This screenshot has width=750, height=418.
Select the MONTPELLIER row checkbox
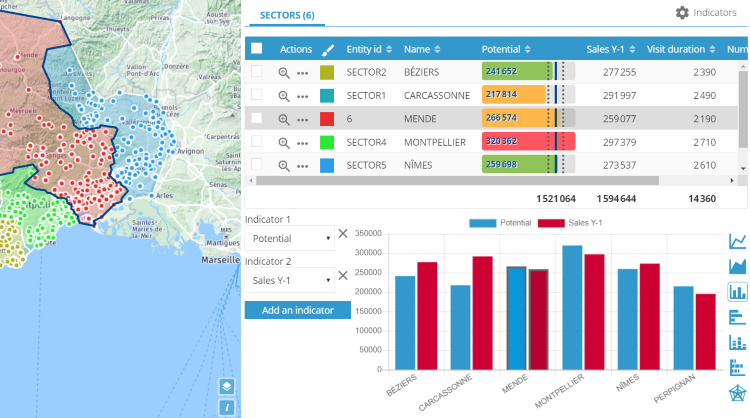click(257, 142)
